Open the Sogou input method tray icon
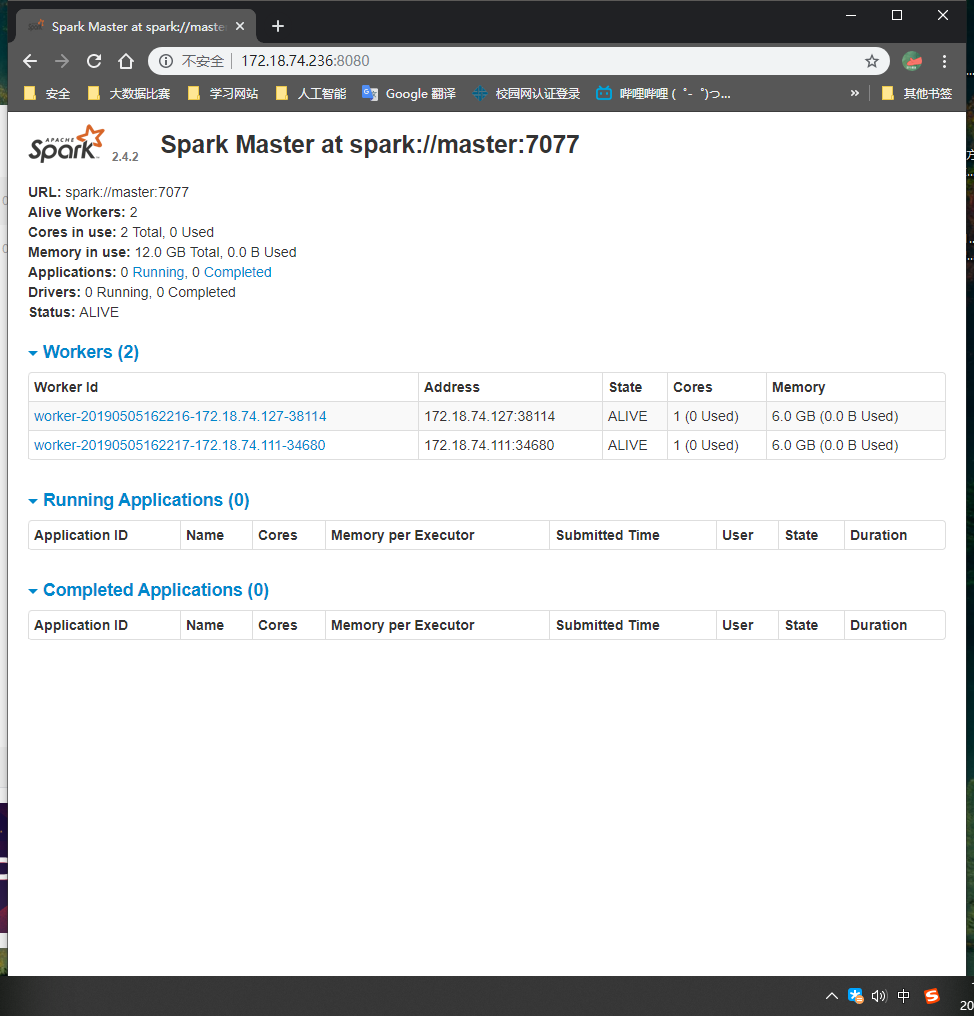This screenshot has height=1016, width=974. click(932, 996)
